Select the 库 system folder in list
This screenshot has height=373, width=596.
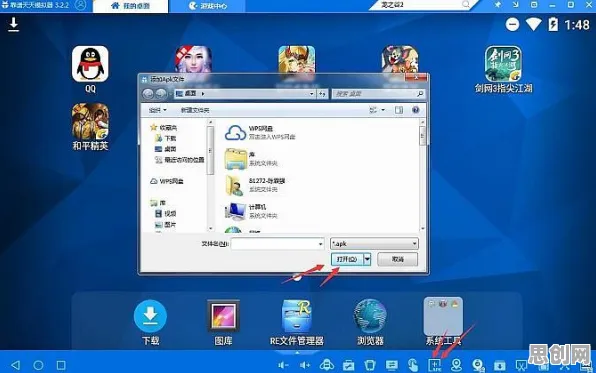pos(251,159)
